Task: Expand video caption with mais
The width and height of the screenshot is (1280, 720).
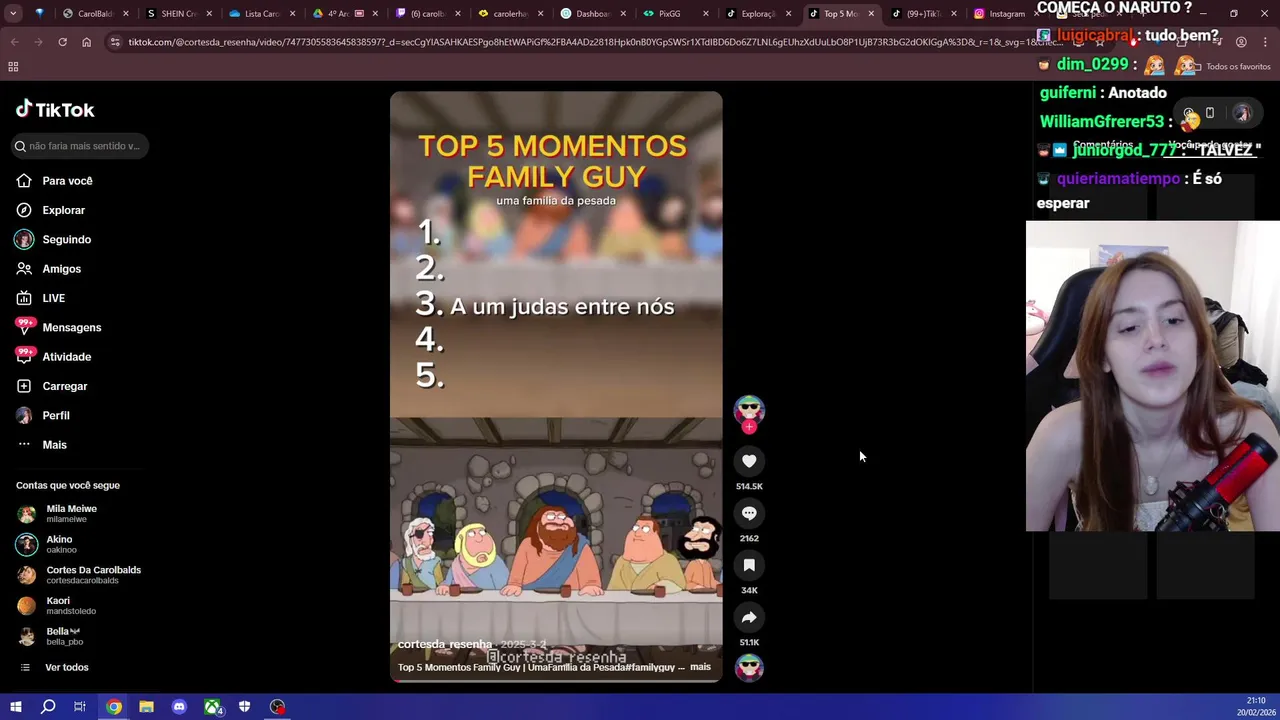Action: tap(700, 667)
